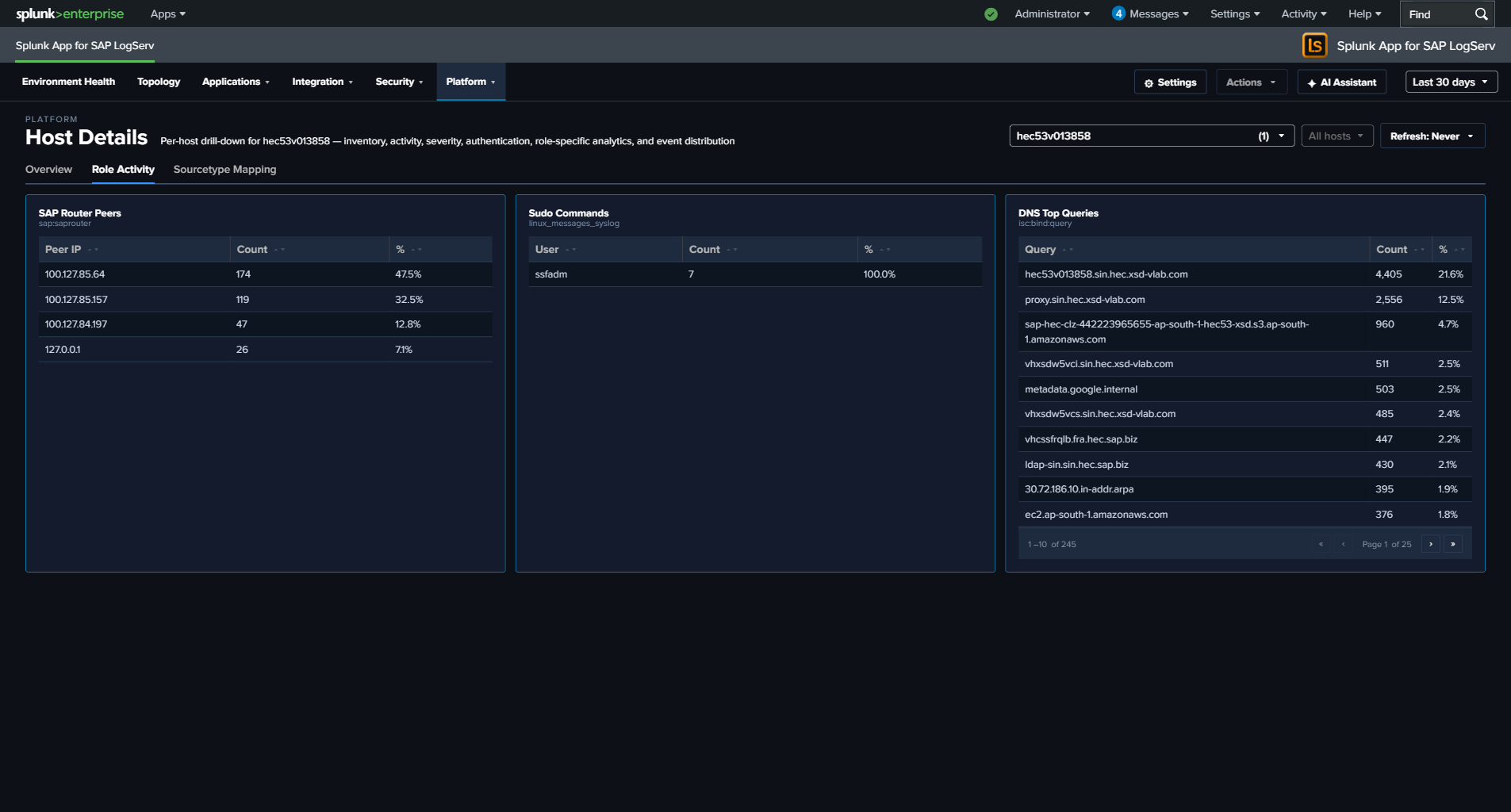The width and height of the screenshot is (1511, 812).
Task: Click the ssfadm sudo user row
Action: tap(755, 274)
